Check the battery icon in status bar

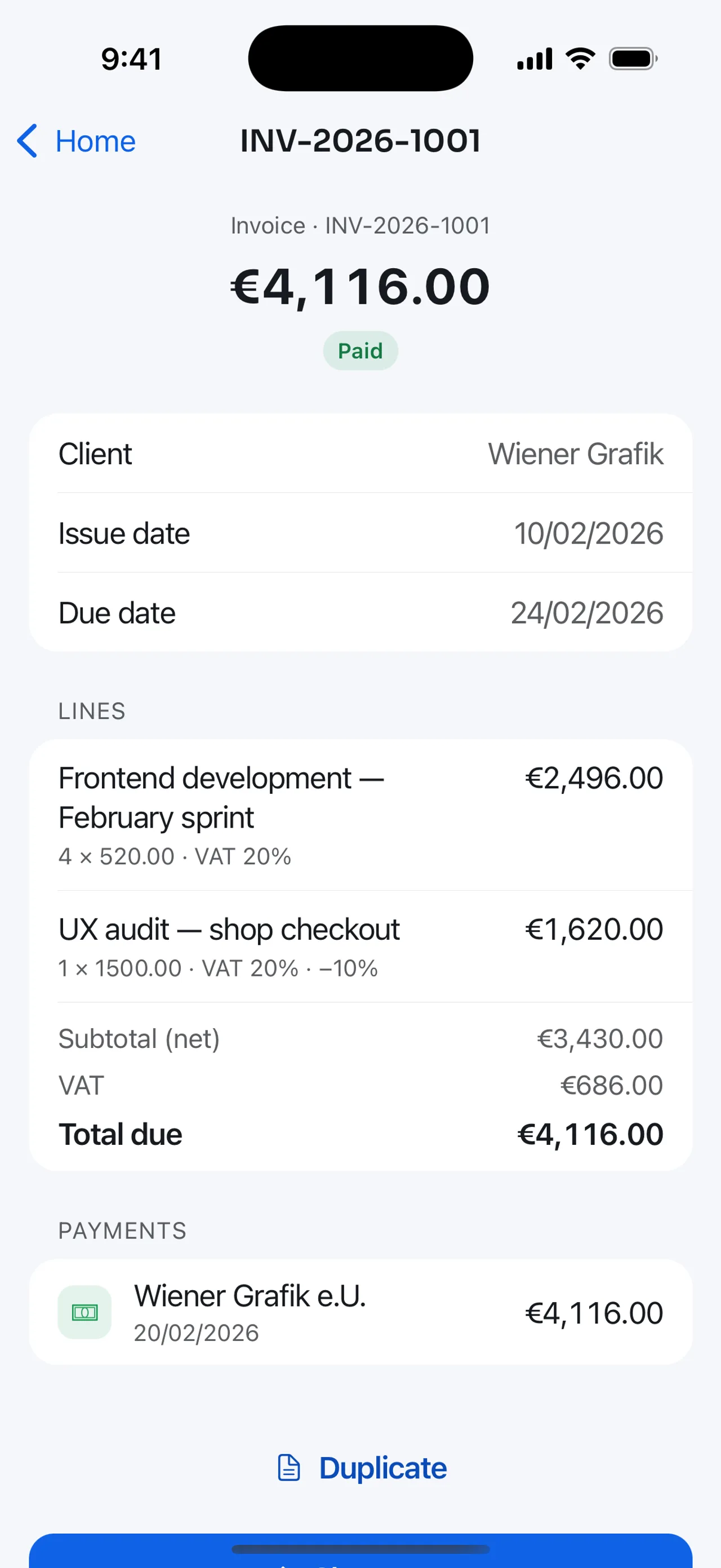pyautogui.click(x=633, y=59)
